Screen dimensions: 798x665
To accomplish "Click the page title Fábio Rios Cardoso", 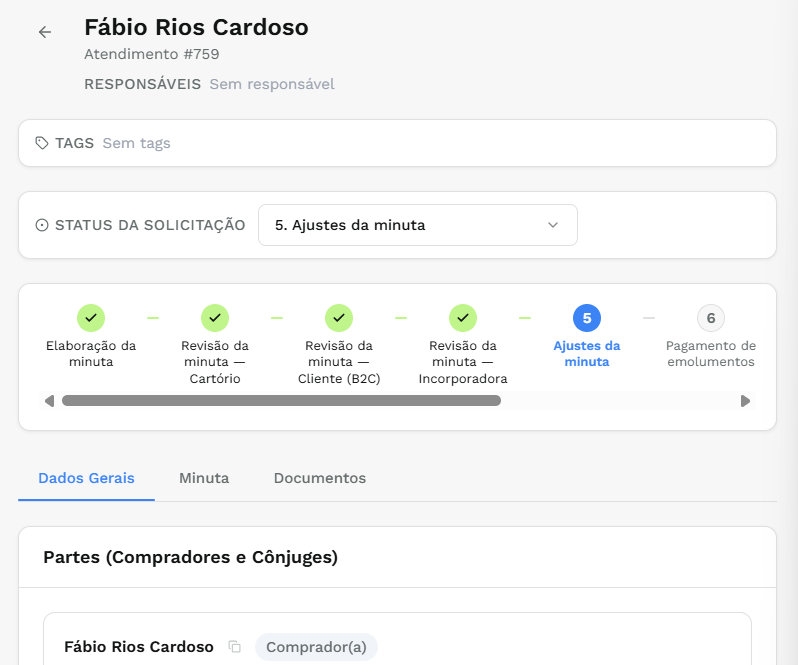I will click(x=196, y=27).
